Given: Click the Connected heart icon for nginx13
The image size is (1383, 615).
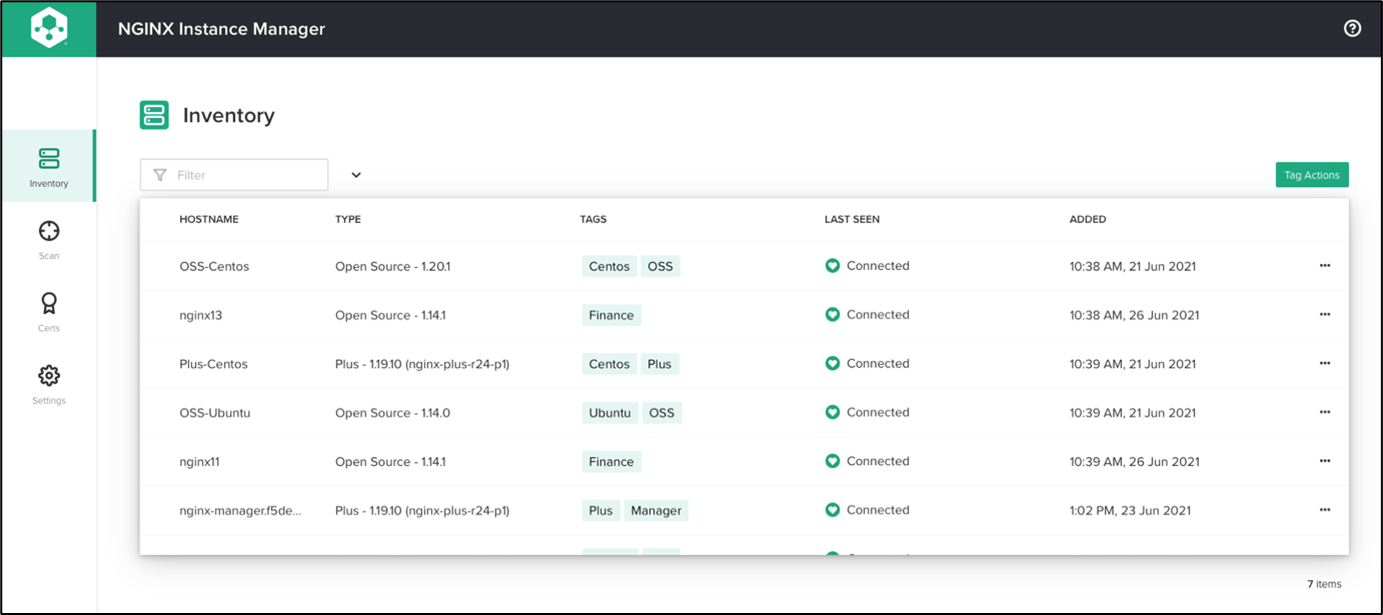Looking at the screenshot, I should (832, 314).
